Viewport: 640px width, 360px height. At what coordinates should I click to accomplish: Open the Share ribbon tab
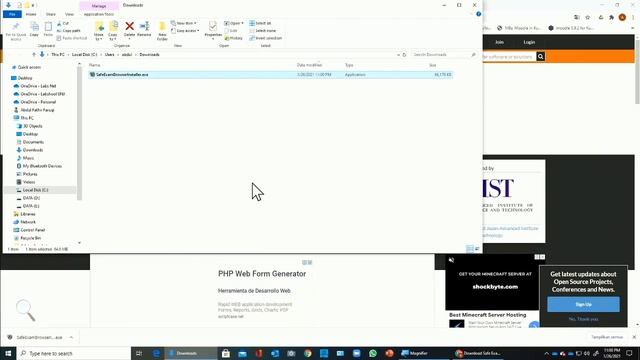pos(51,14)
